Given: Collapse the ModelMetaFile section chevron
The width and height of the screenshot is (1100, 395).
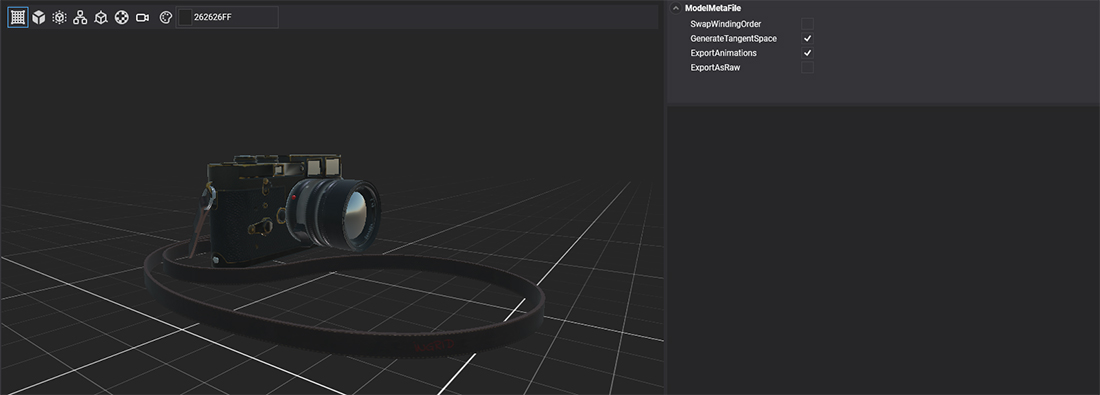Looking at the screenshot, I should pos(676,8).
